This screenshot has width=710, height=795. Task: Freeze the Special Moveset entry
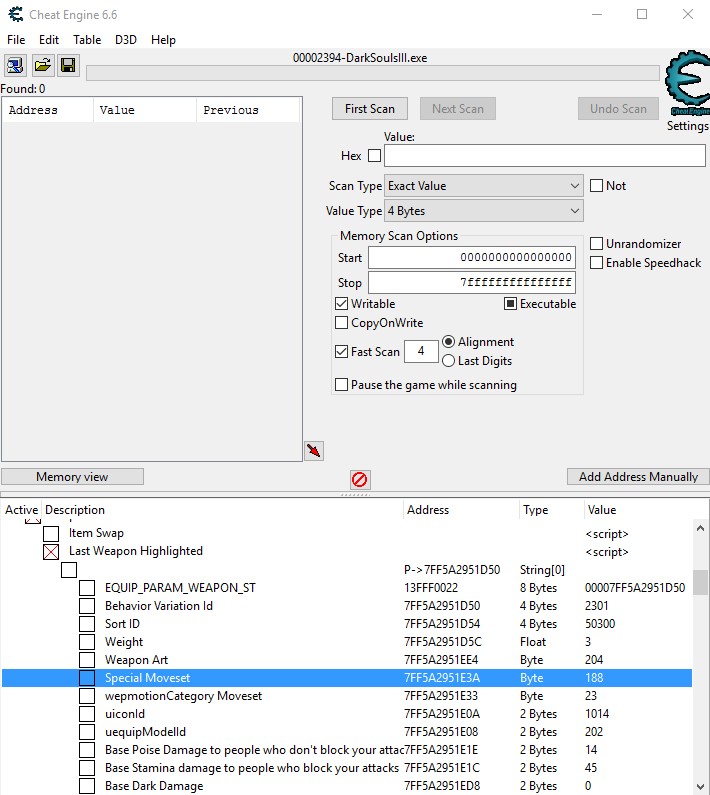[87, 678]
